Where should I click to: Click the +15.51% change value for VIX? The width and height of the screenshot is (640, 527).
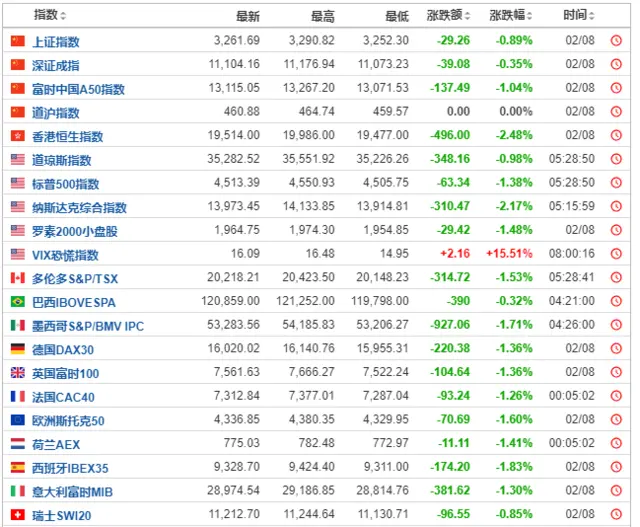512,255
